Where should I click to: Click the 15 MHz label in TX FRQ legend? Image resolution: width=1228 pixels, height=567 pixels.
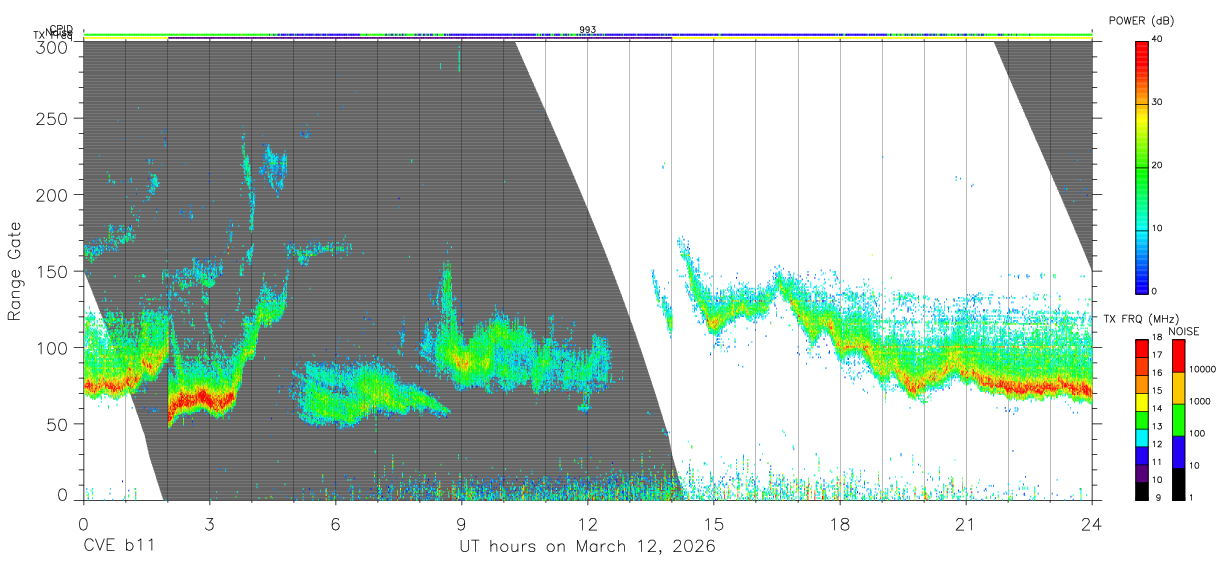(1156, 391)
